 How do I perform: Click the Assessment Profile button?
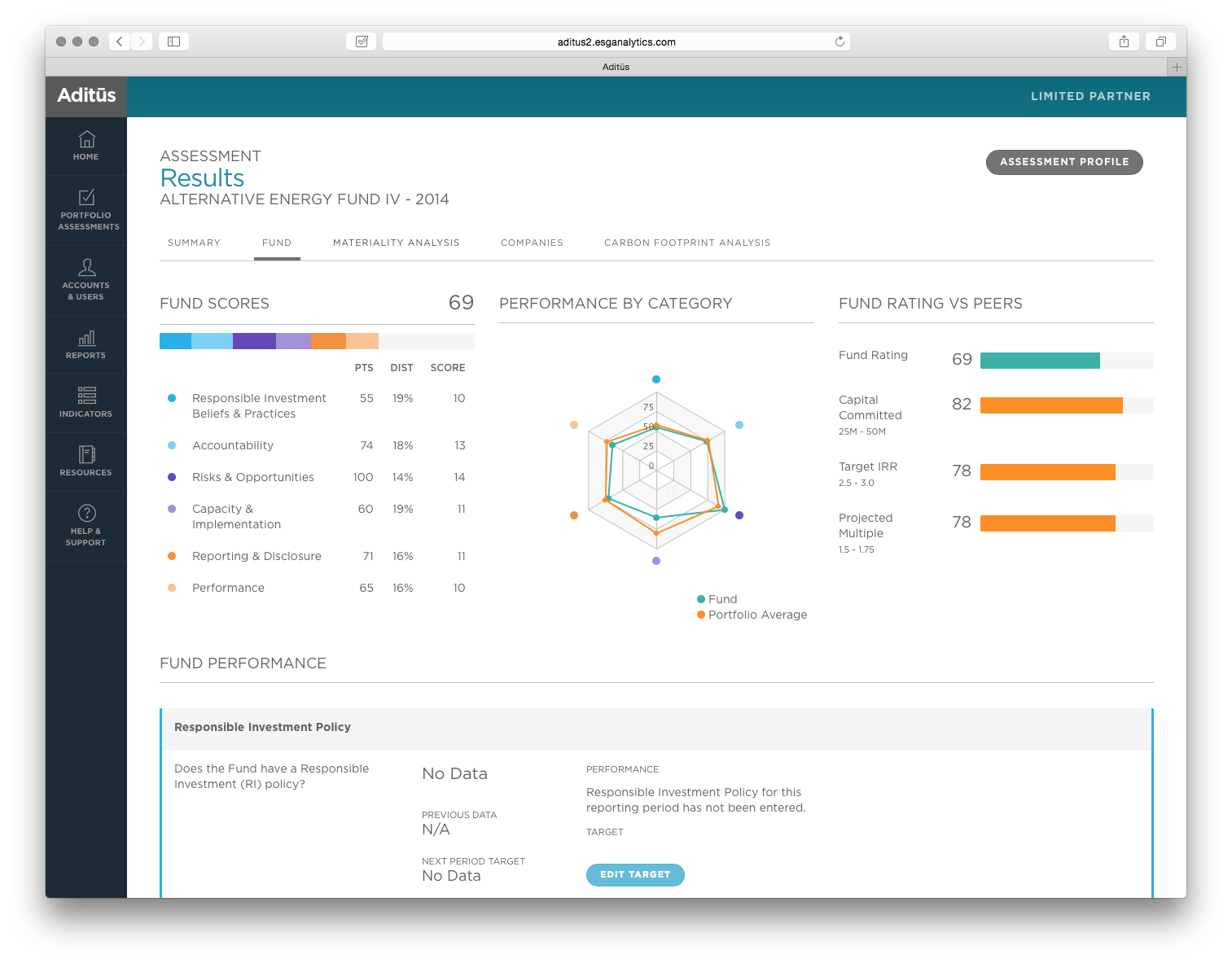coord(1064,162)
